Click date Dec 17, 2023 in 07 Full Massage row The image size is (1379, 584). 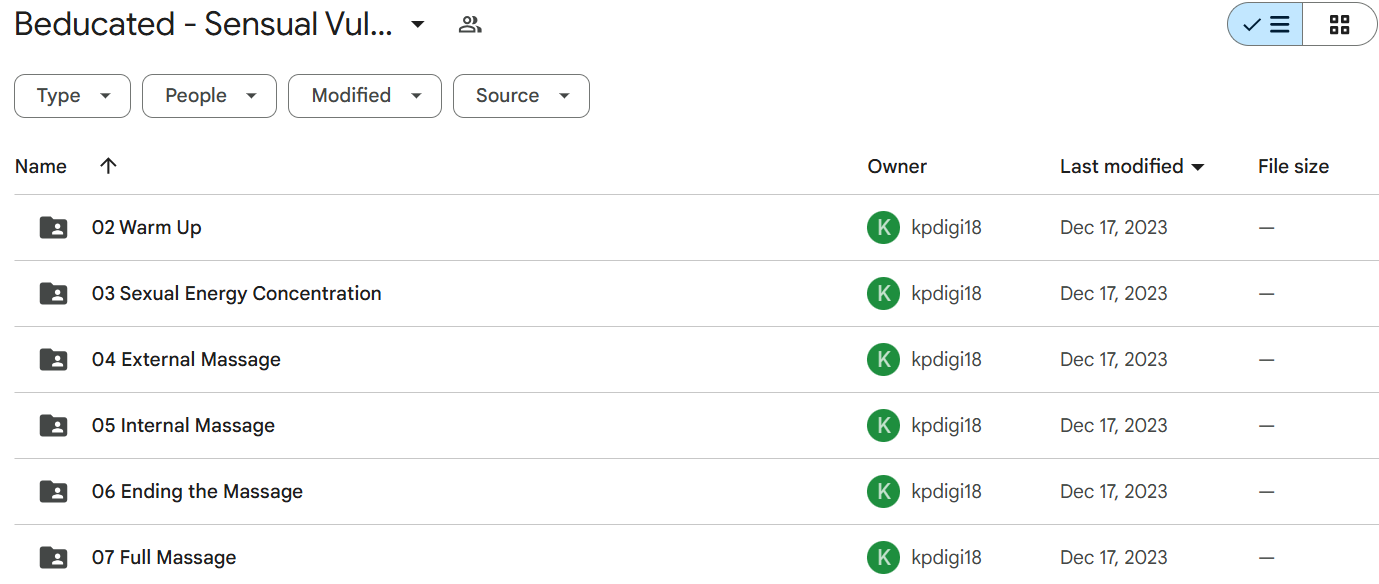tap(1114, 558)
